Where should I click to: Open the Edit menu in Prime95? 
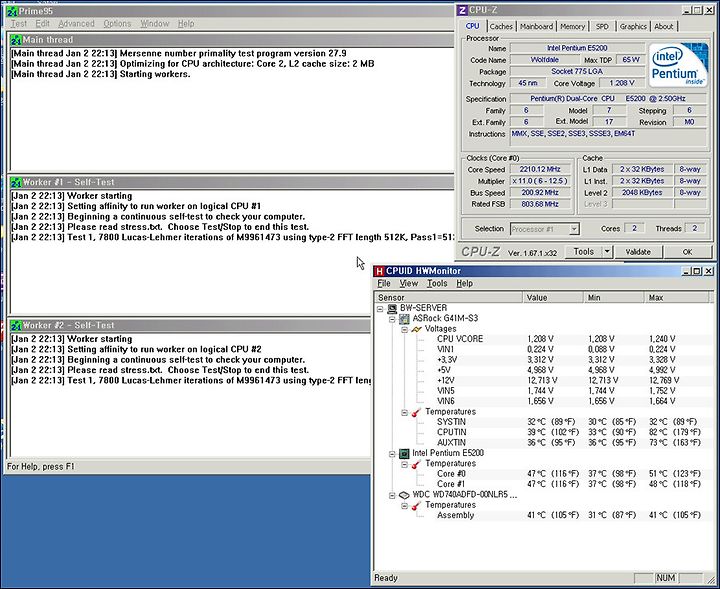click(42, 23)
